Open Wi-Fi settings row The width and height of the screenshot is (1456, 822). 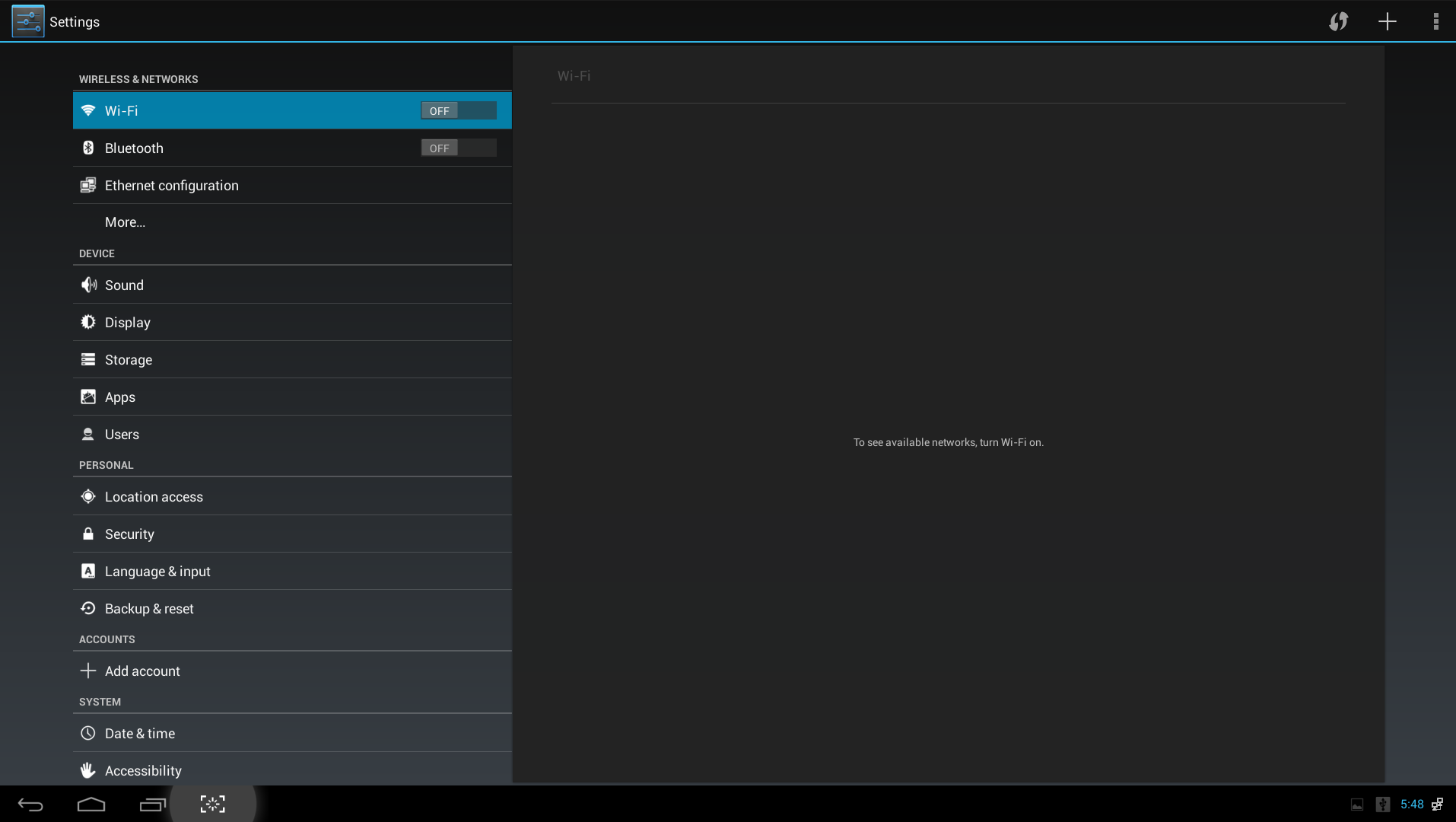point(292,110)
